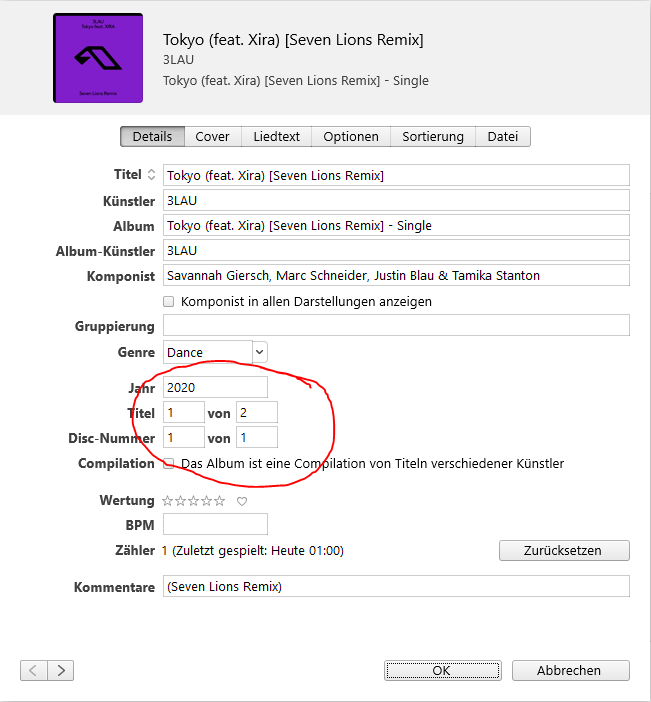
Task: Open the Sortierung tab
Action: [x=433, y=137]
